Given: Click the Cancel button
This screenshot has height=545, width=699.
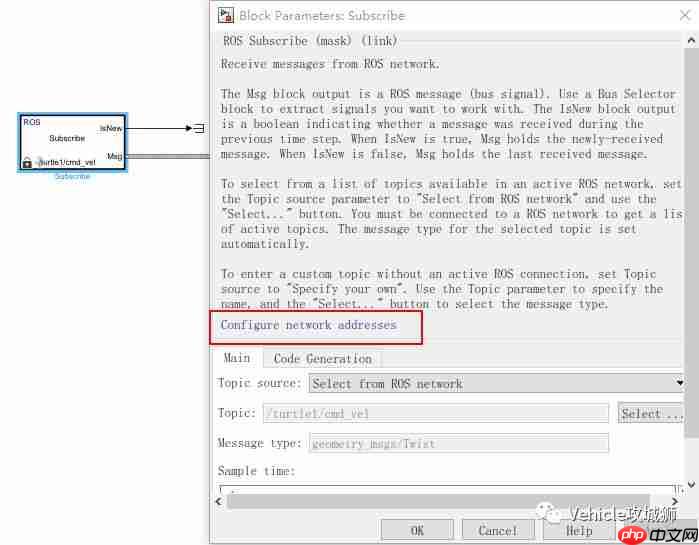Looking at the screenshot, I should tap(498, 531).
